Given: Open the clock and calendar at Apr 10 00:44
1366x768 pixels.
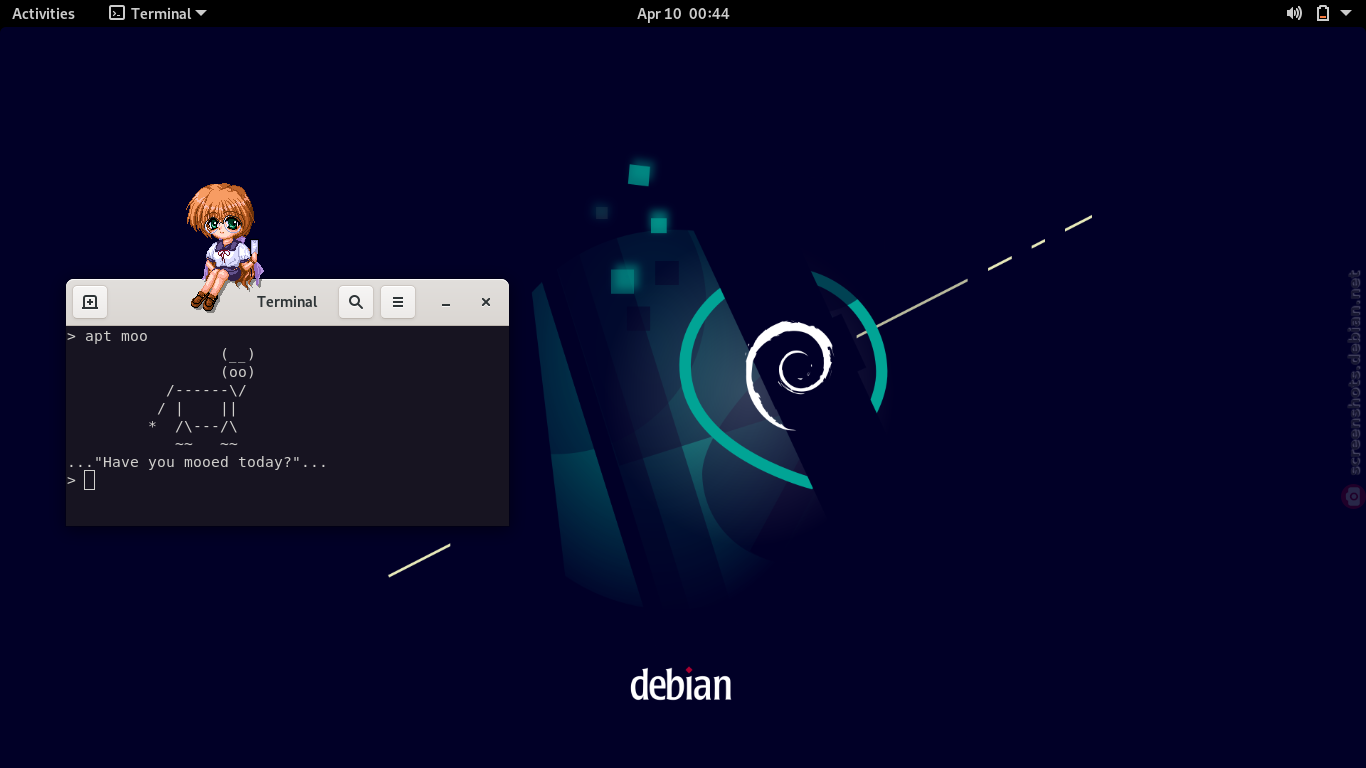Looking at the screenshot, I should tap(683, 13).
